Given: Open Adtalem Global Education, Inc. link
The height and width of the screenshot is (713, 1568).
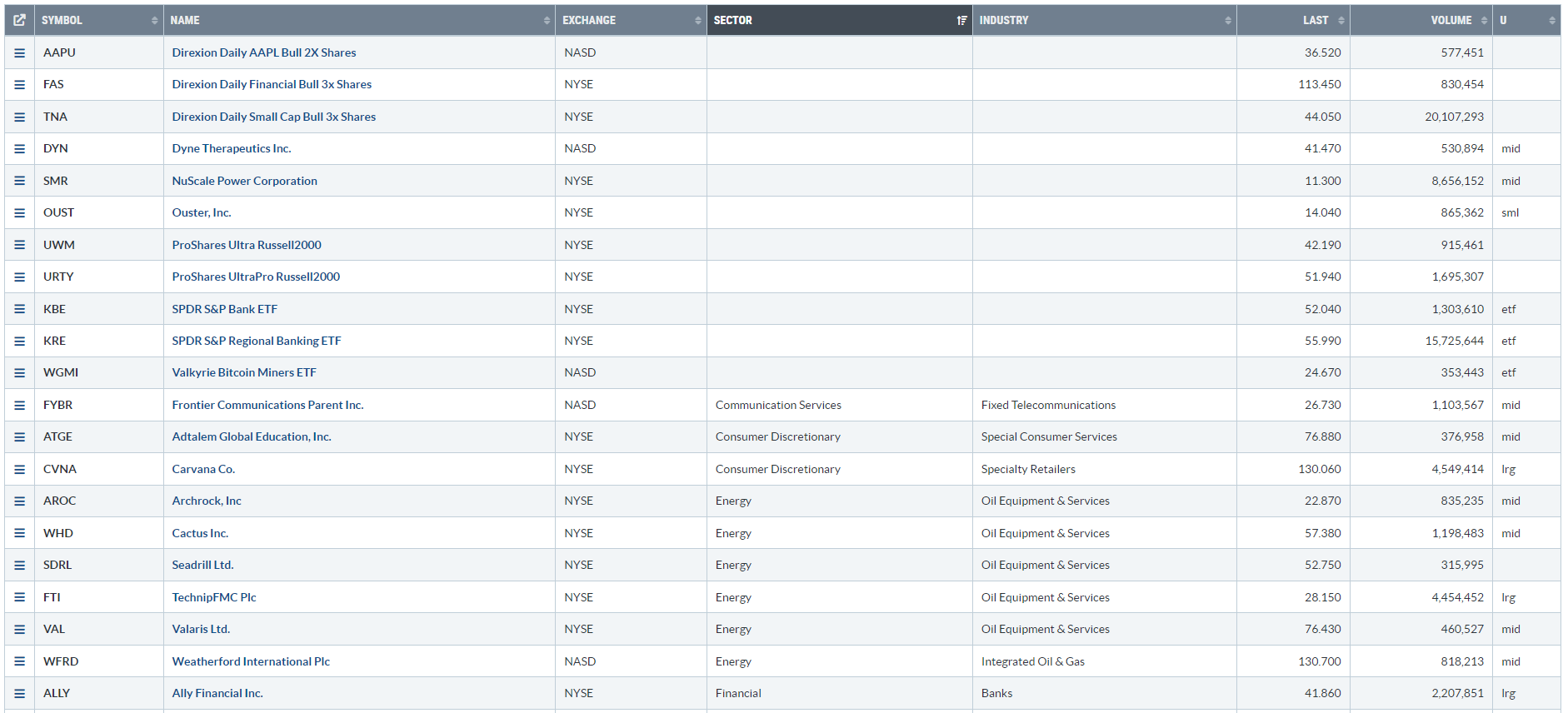Looking at the screenshot, I should coord(252,436).
